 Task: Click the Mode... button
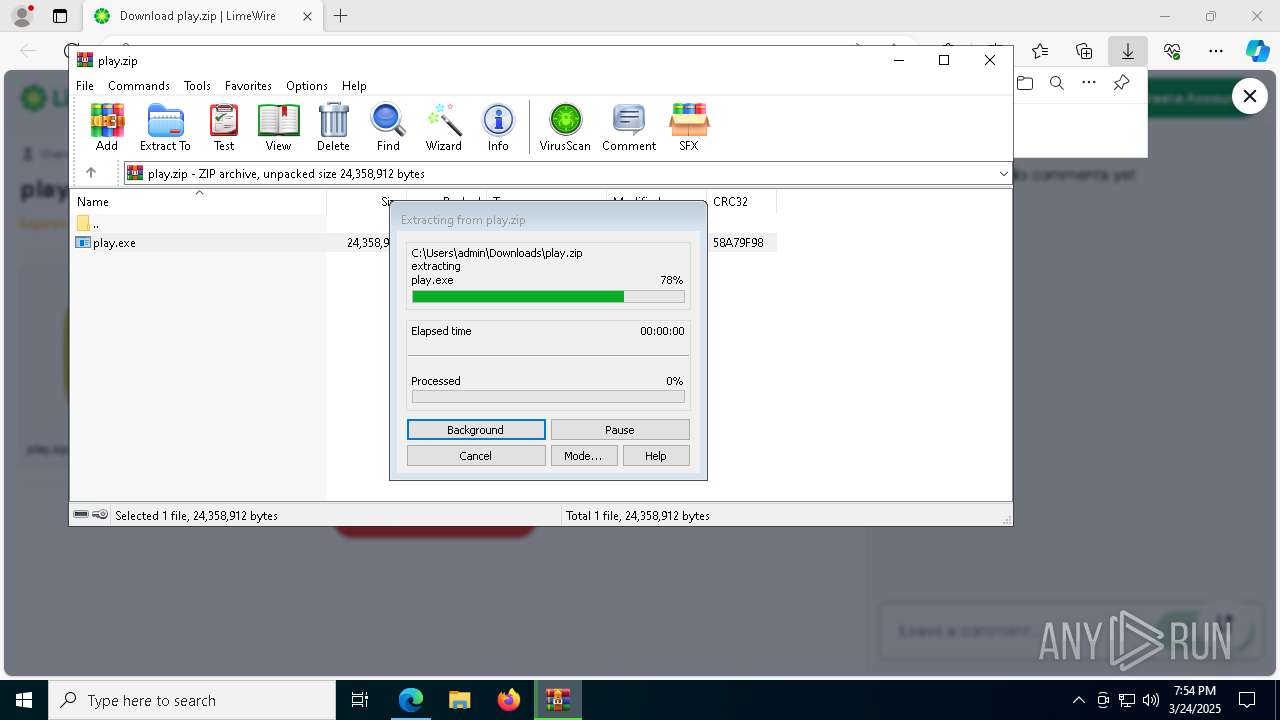[x=583, y=456]
